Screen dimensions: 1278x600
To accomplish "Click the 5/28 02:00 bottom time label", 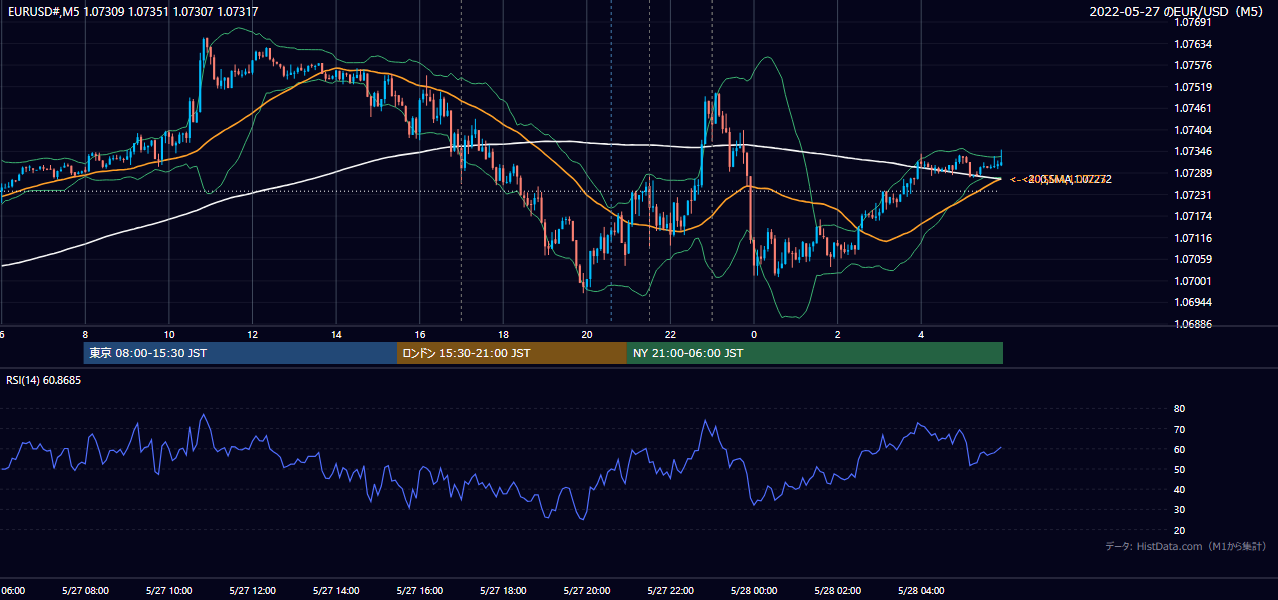I will pyautogui.click(x=838, y=591).
